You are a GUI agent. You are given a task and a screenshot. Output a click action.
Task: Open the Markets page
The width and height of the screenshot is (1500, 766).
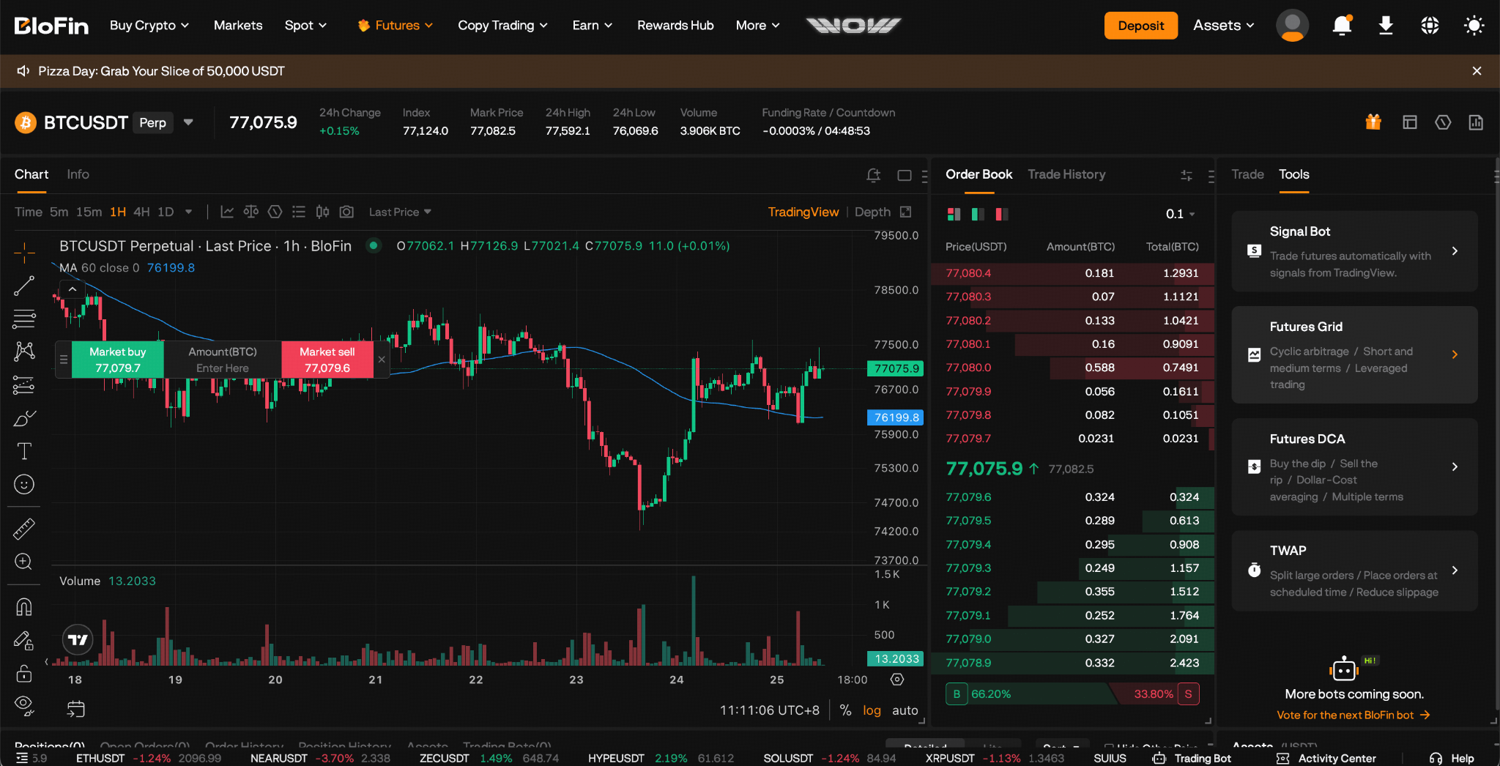238,25
